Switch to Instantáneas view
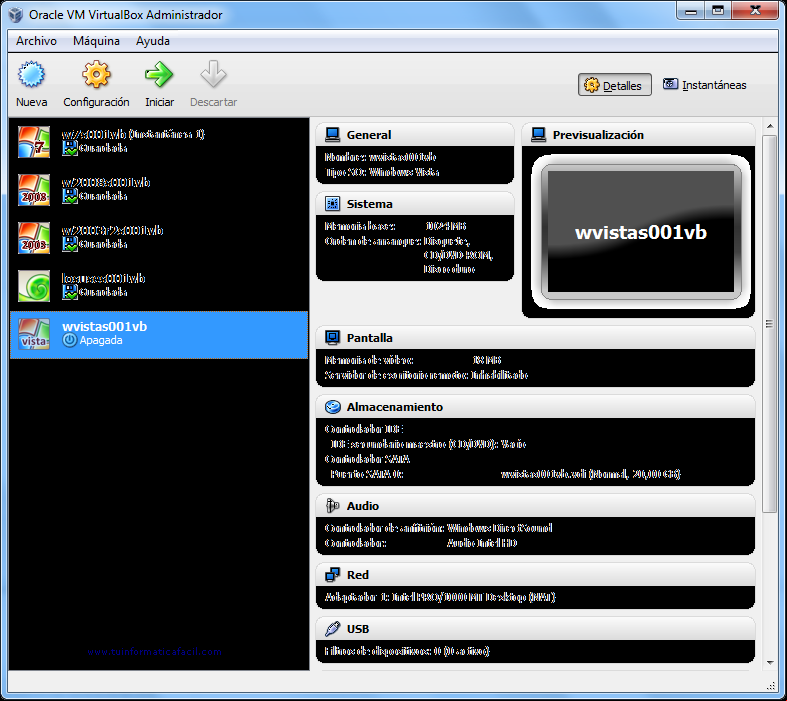The height and width of the screenshot is (701, 787). pyautogui.click(x=705, y=85)
